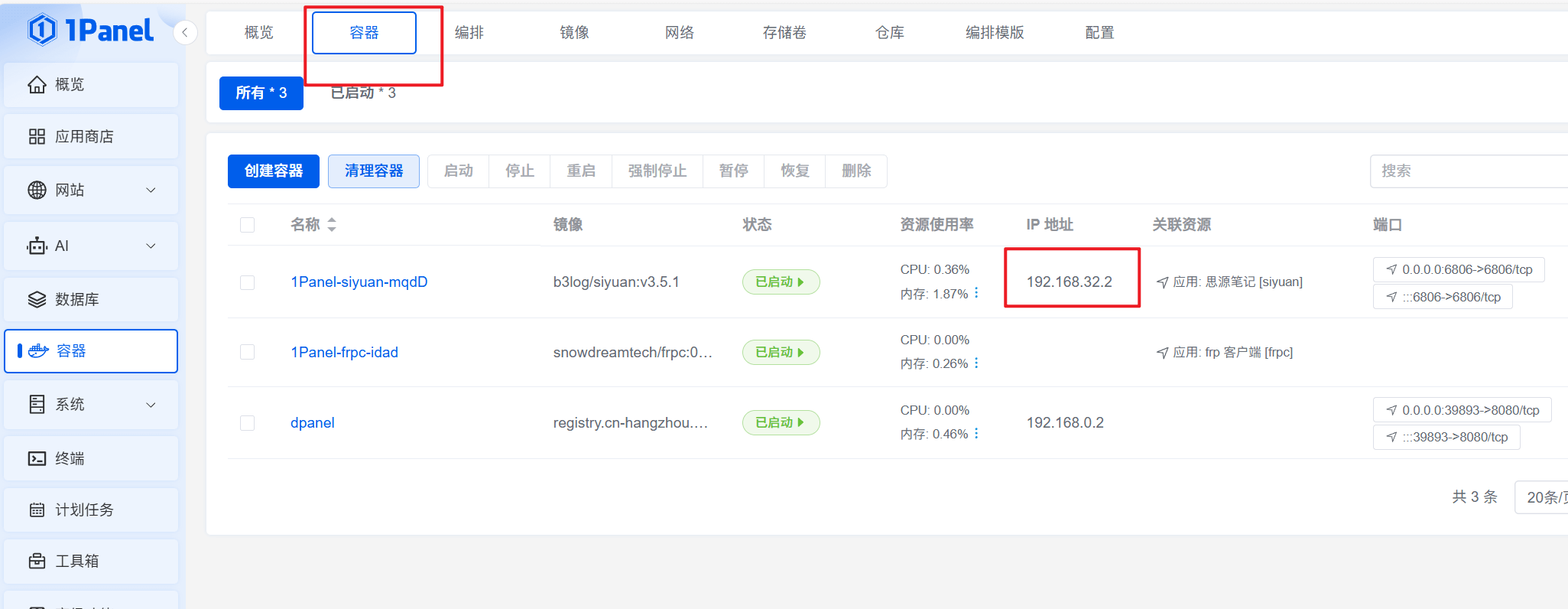The image size is (1568, 609).
Task: Click the 搜索 search input field
Action: pos(1468,171)
